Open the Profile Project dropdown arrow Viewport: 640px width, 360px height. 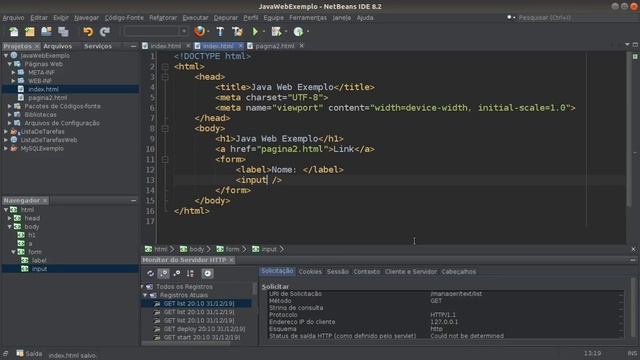pos(307,31)
